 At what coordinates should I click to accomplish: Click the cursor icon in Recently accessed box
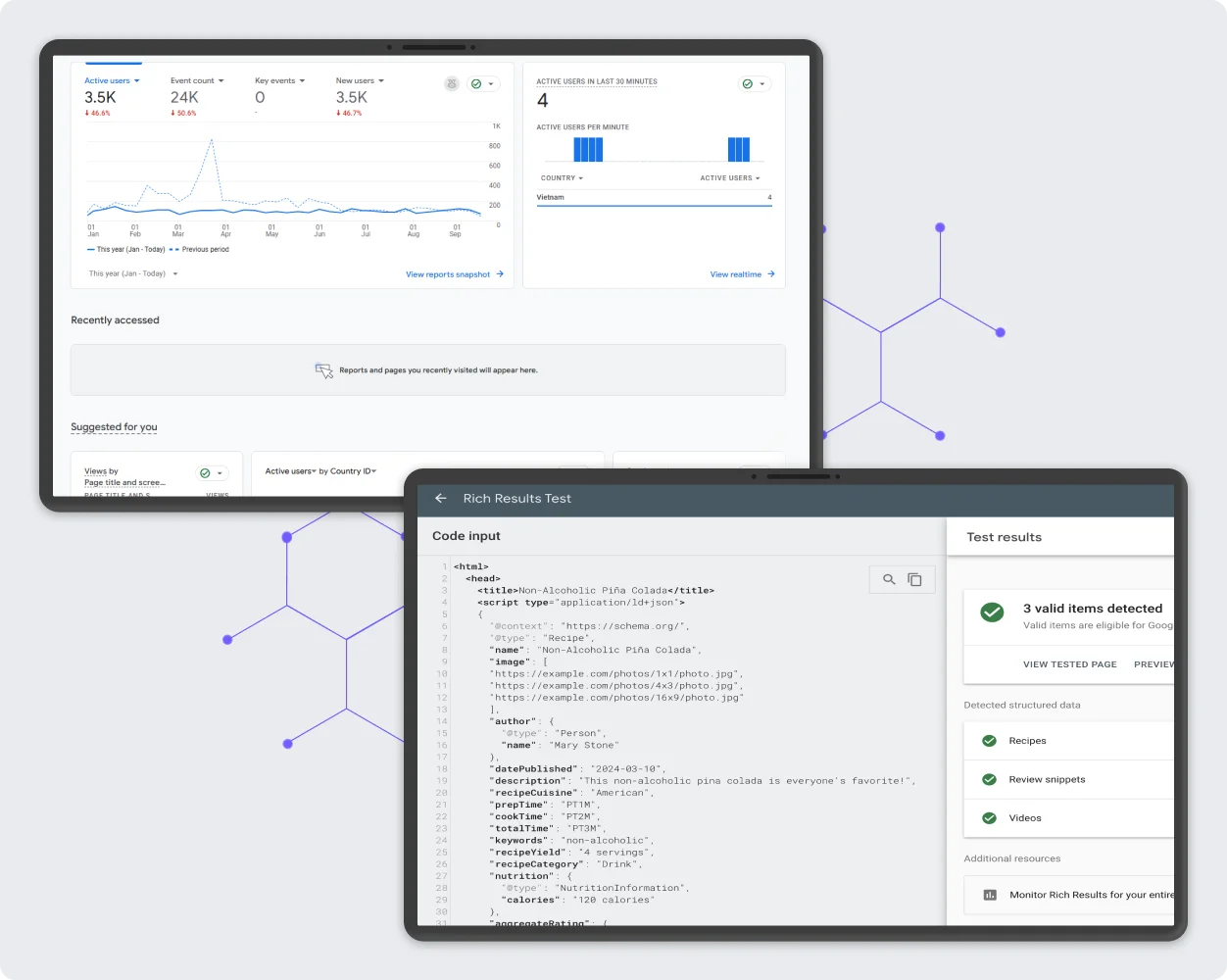click(x=324, y=370)
